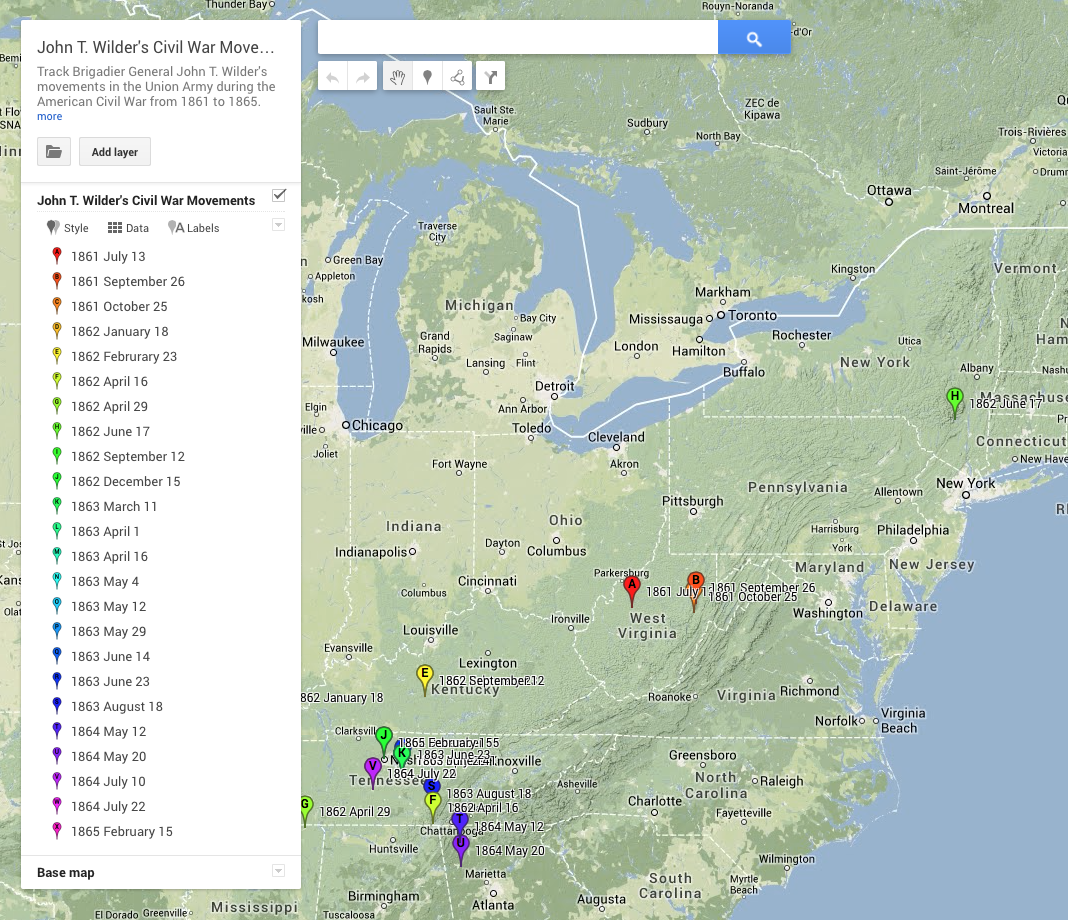Click the redo arrow button

click(363, 77)
